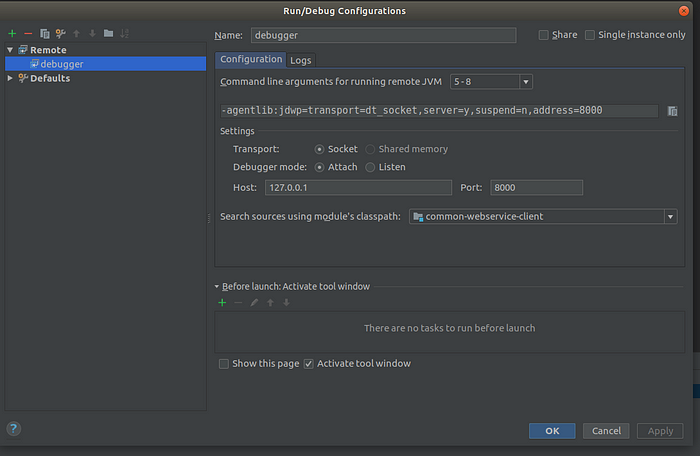Open JVM version 5-8 dropdown
The width and height of the screenshot is (700, 456).
491,82
